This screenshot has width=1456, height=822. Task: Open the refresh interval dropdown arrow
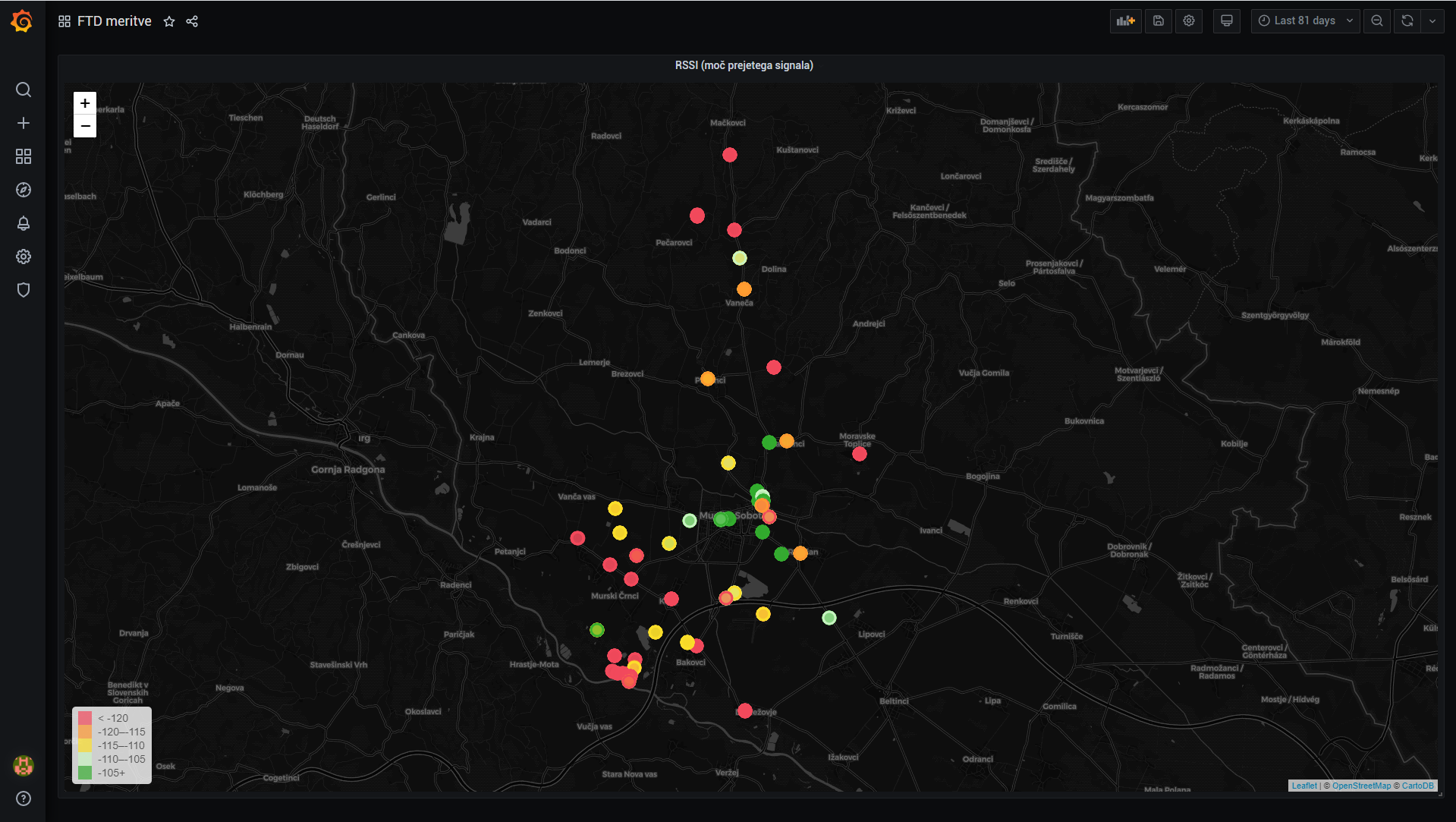pyautogui.click(x=1432, y=21)
